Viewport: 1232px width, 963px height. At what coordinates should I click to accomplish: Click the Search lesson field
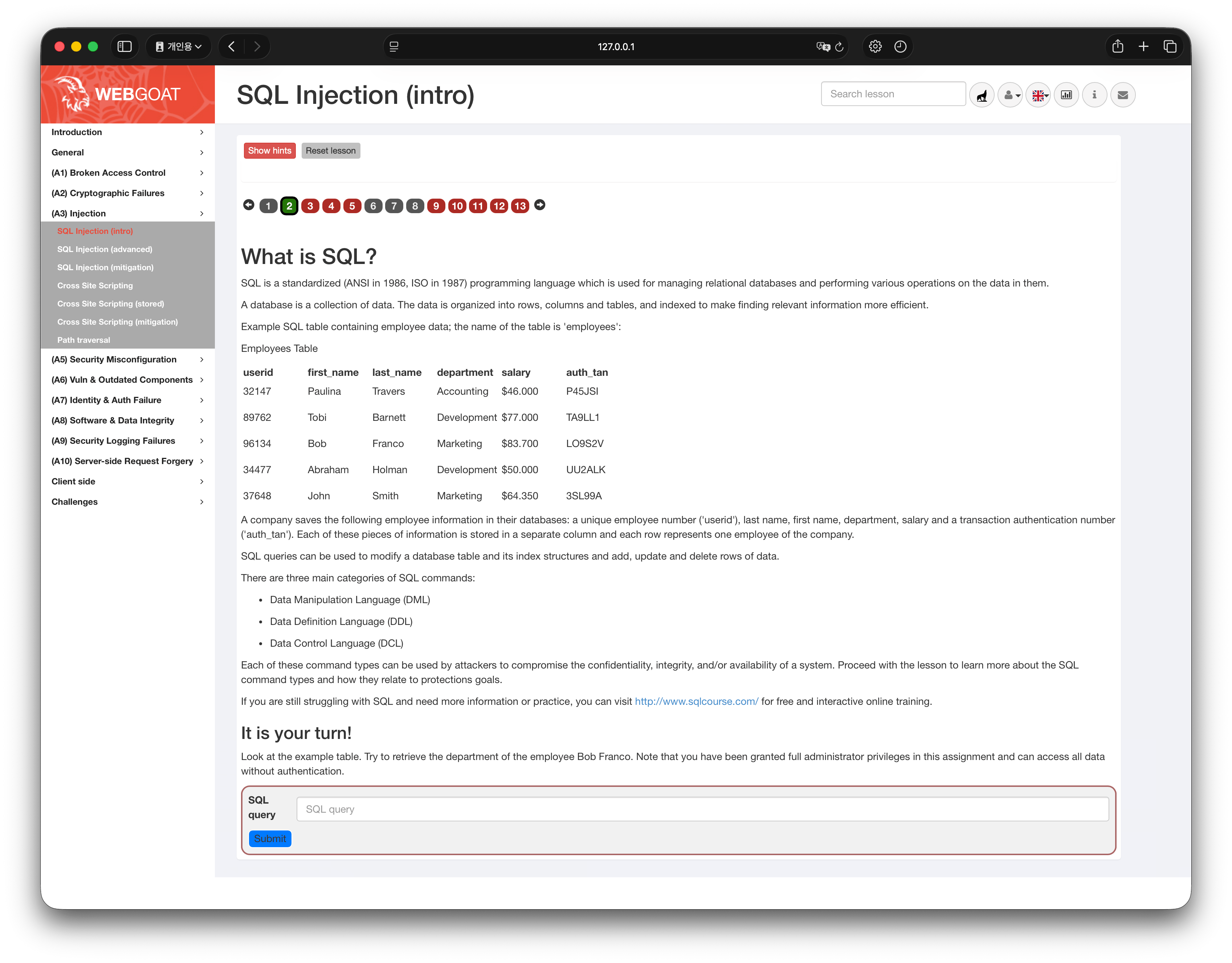click(x=893, y=94)
